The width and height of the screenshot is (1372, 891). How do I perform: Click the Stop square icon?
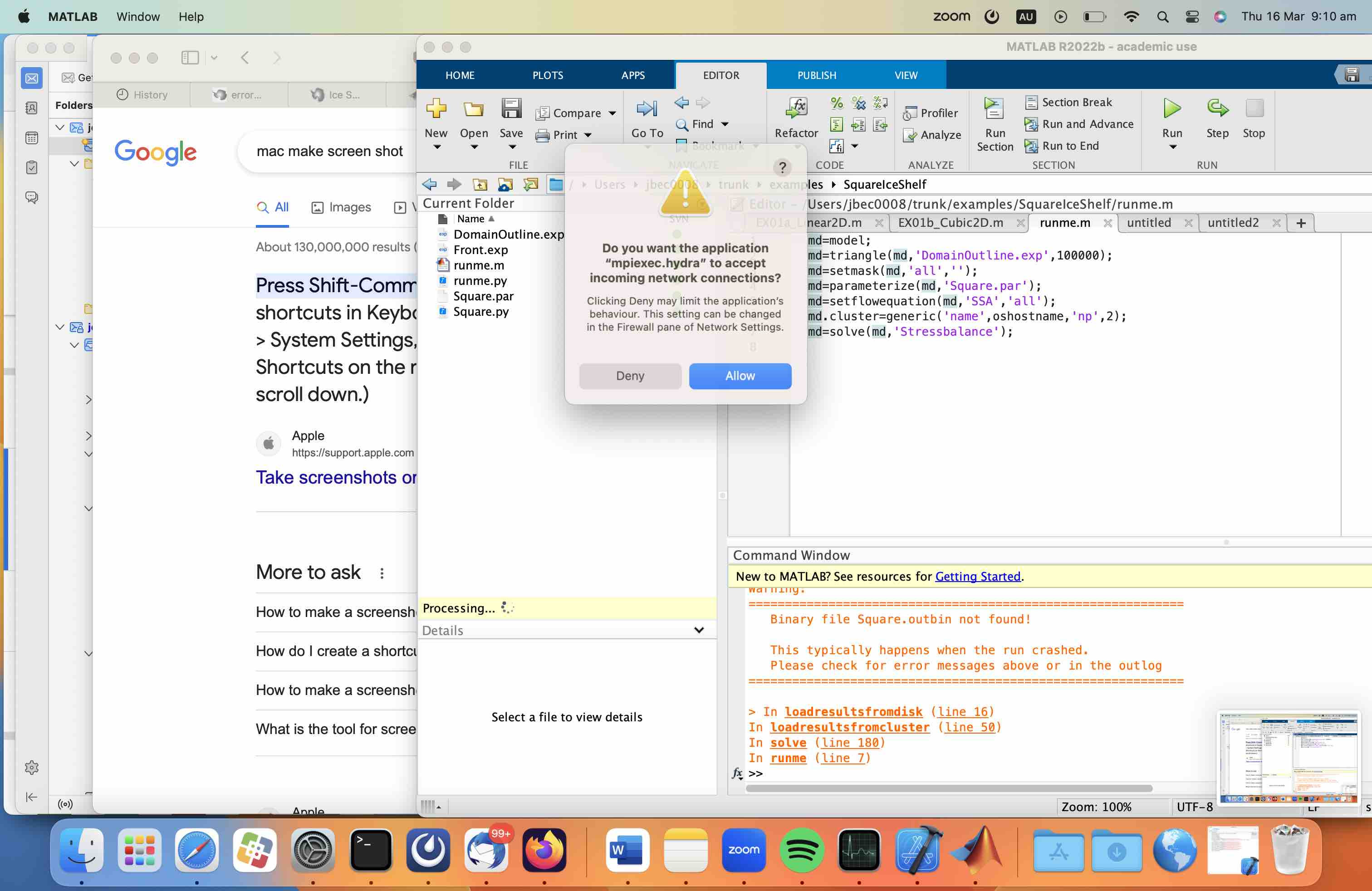[x=1254, y=108]
